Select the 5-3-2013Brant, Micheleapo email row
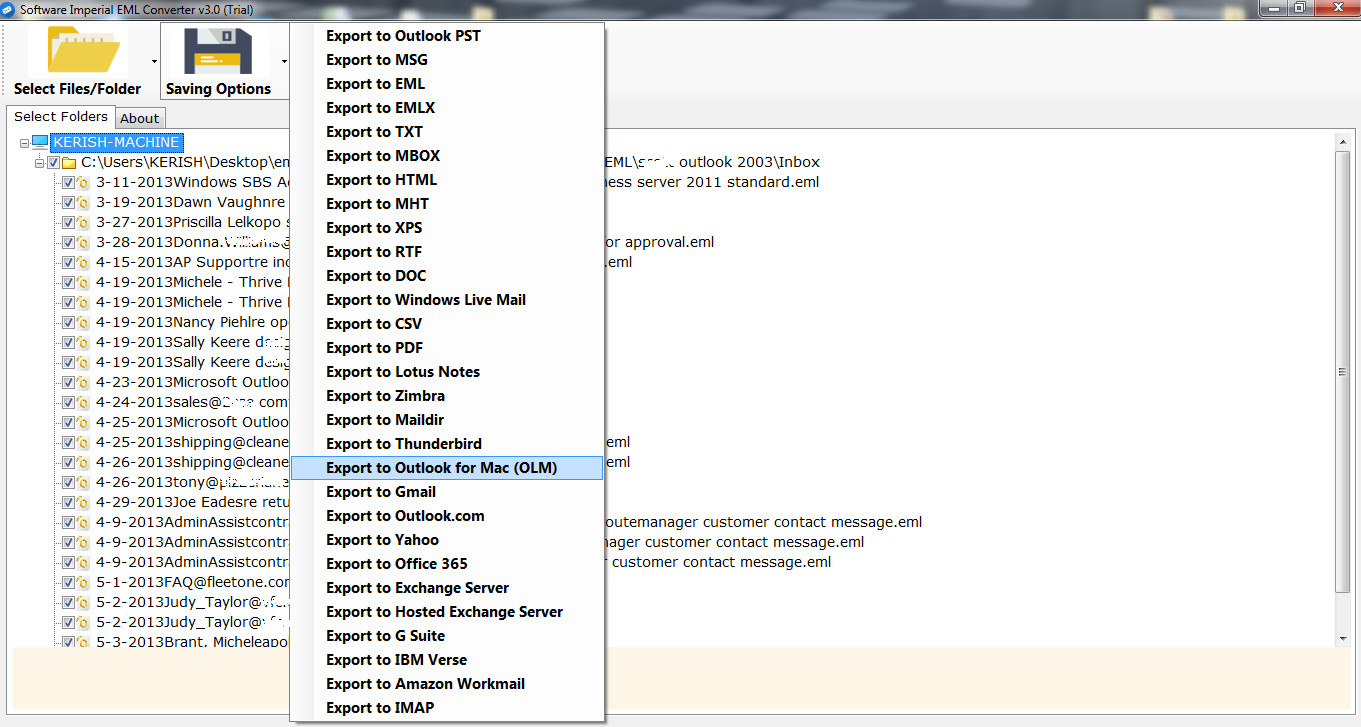This screenshot has width=1361, height=727. click(x=192, y=642)
